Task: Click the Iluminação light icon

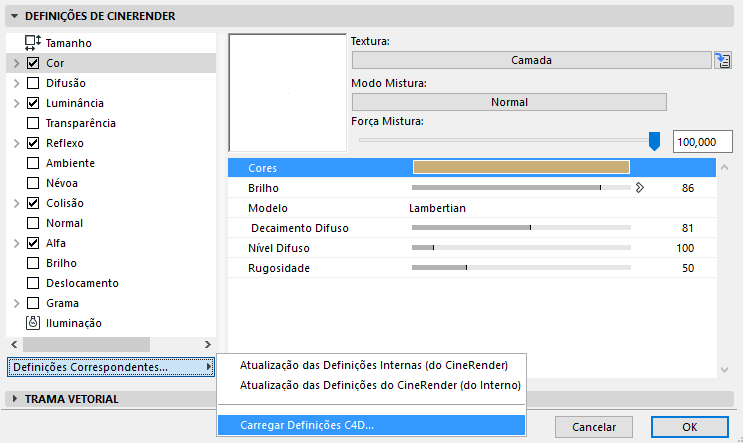Action: (x=33, y=323)
